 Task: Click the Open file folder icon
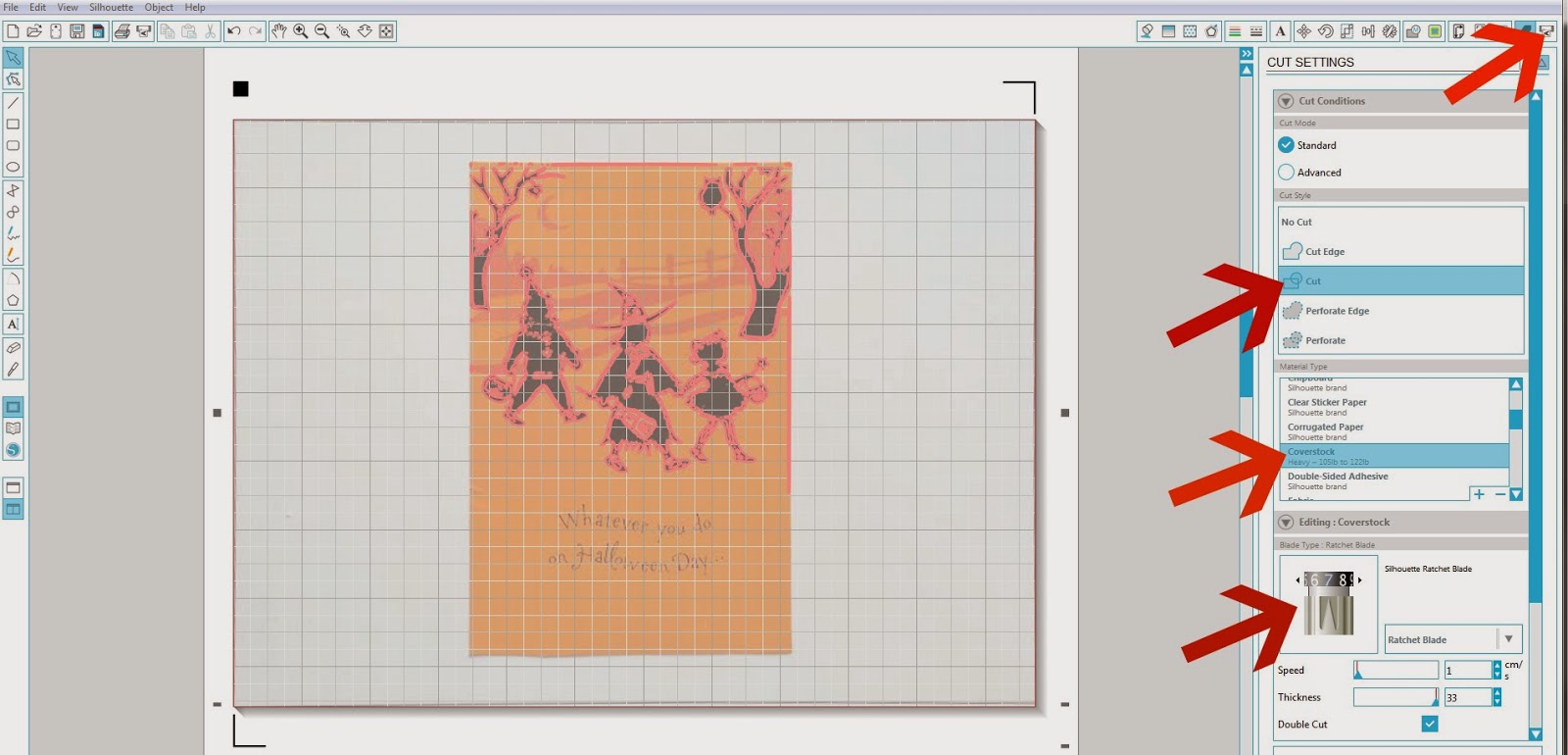coord(34,31)
